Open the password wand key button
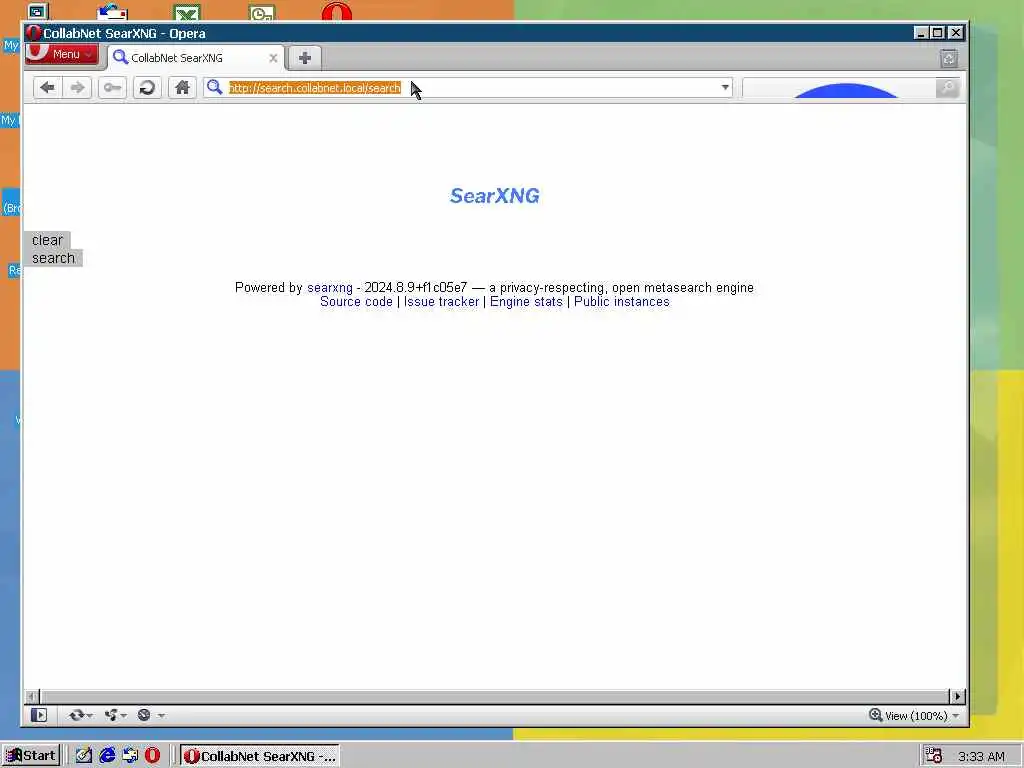The image size is (1024, 768). 112,88
